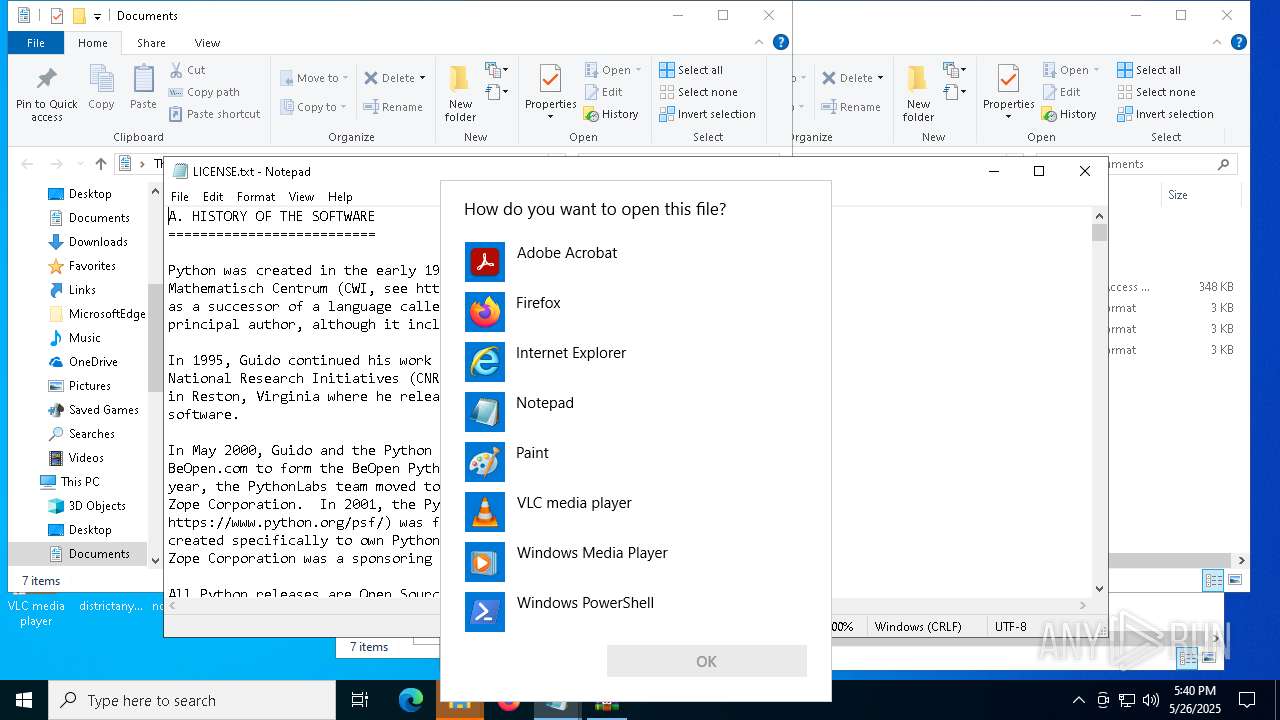Click Edit in the Documents ribbon Open group
1280x720 pixels.
click(x=603, y=92)
